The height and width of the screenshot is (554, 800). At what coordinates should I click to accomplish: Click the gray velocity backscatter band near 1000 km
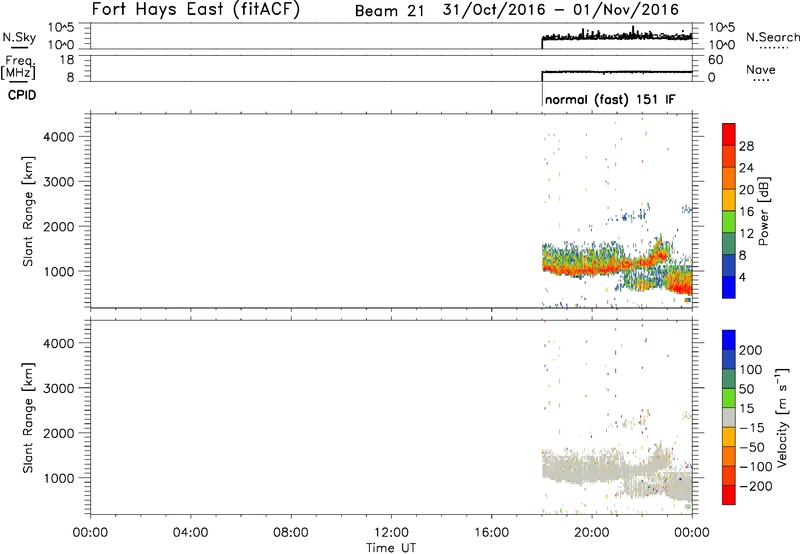(x=582, y=468)
